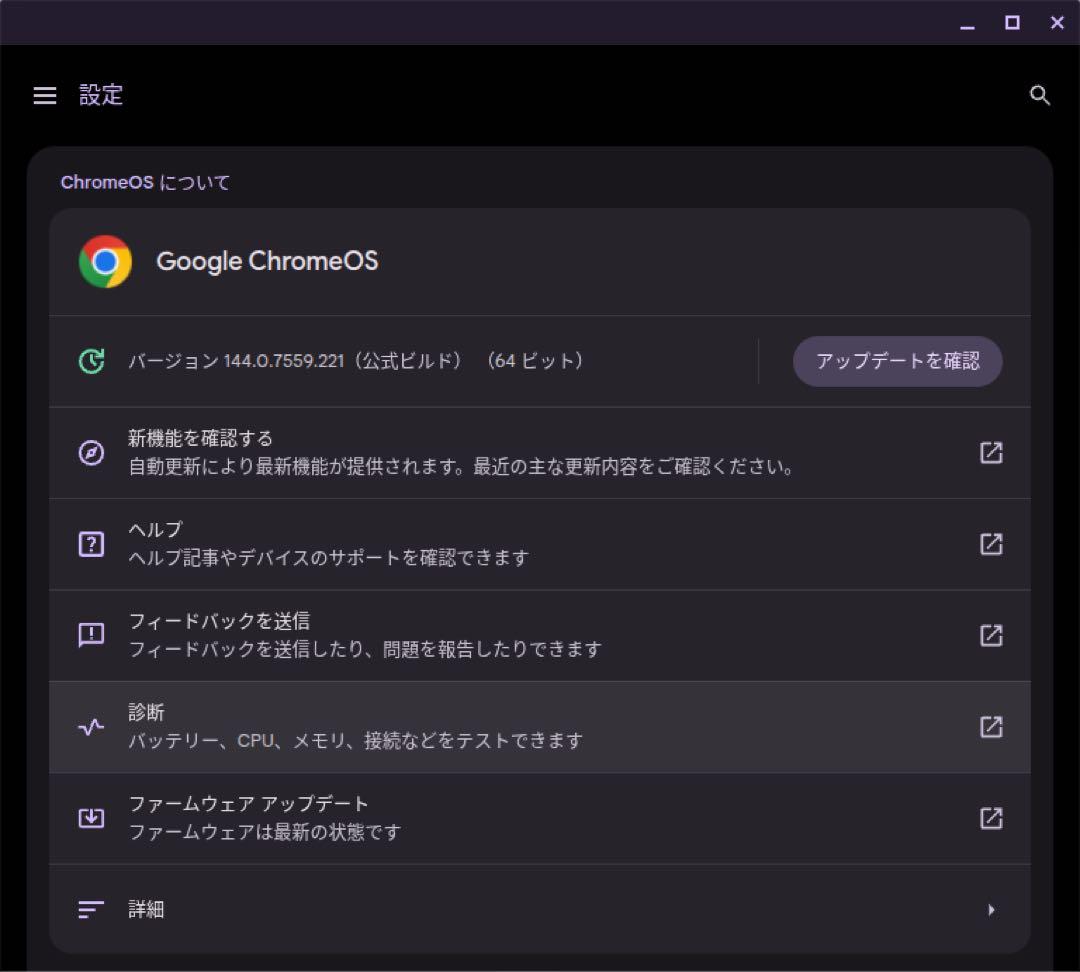Open the ヘルプ external link
Image resolution: width=1080 pixels, height=972 pixels.
991,544
